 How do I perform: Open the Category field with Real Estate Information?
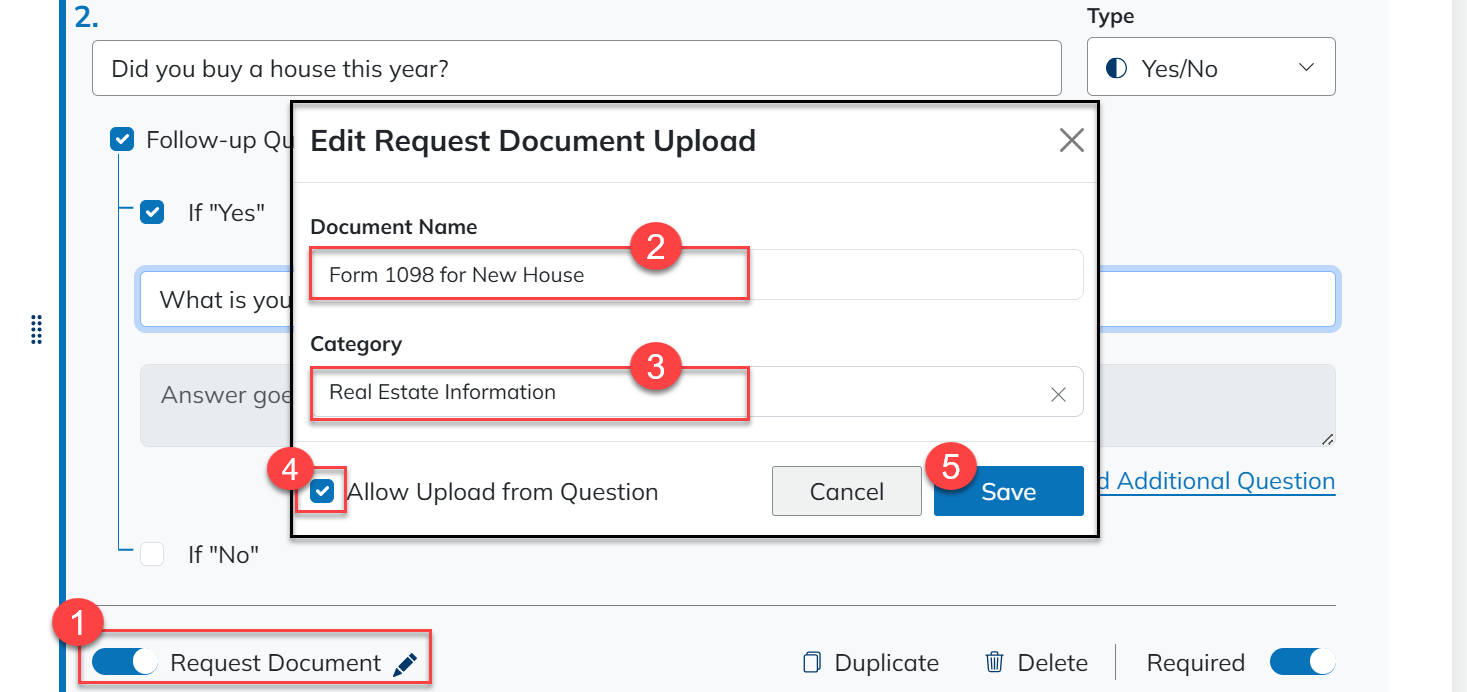point(680,393)
